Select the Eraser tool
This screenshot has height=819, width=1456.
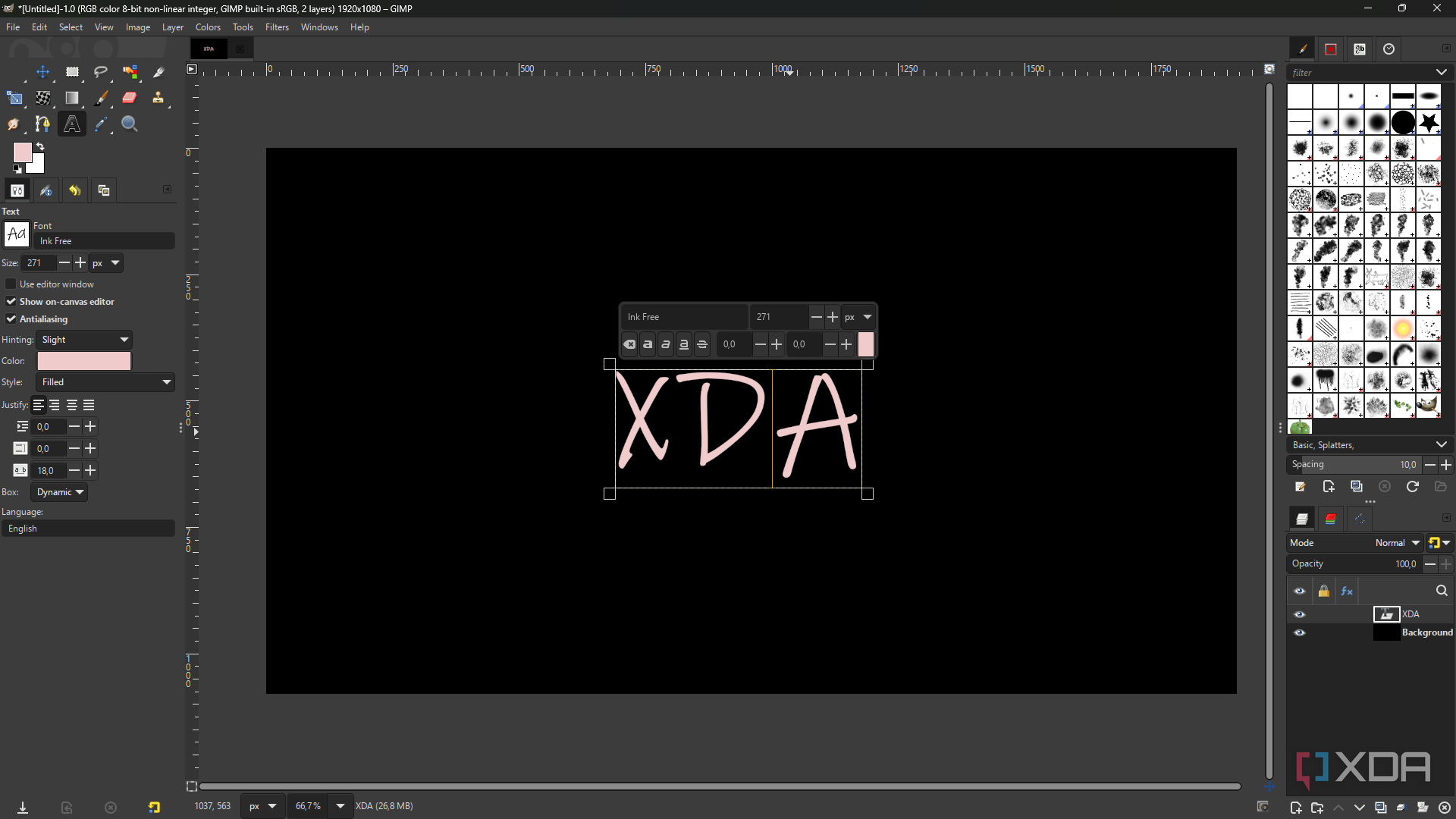(130, 98)
